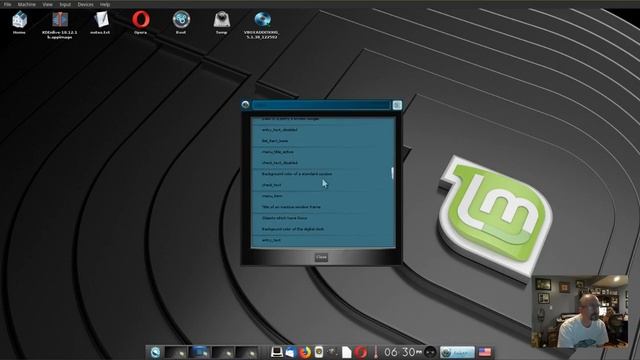Select 'Title of an inactive window frame' row
Screen dimensions: 640x360
322,207
